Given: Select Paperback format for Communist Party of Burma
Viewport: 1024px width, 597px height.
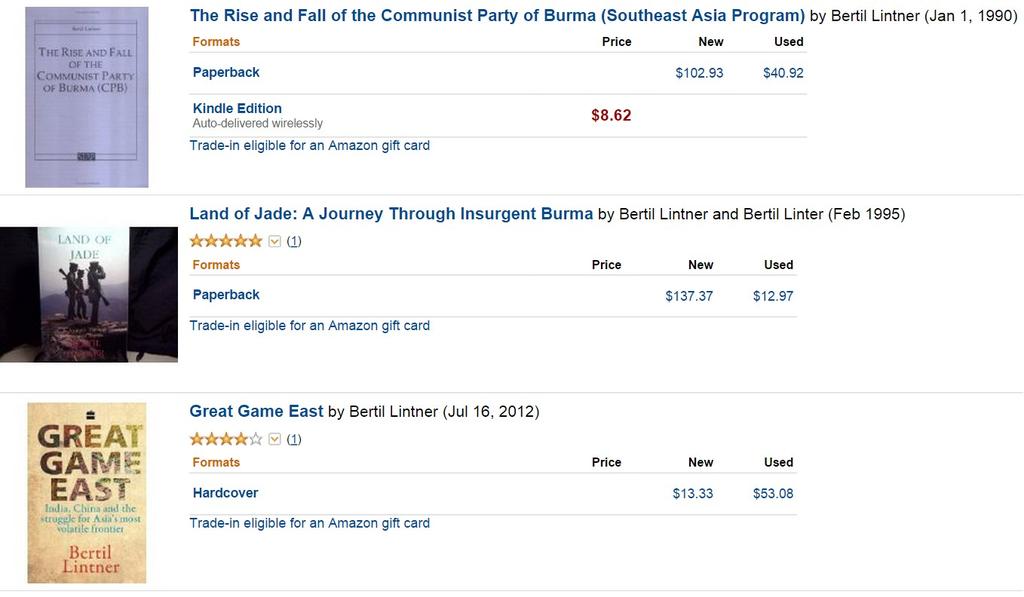Looking at the screenshot, I should click(x=226, y=73).
